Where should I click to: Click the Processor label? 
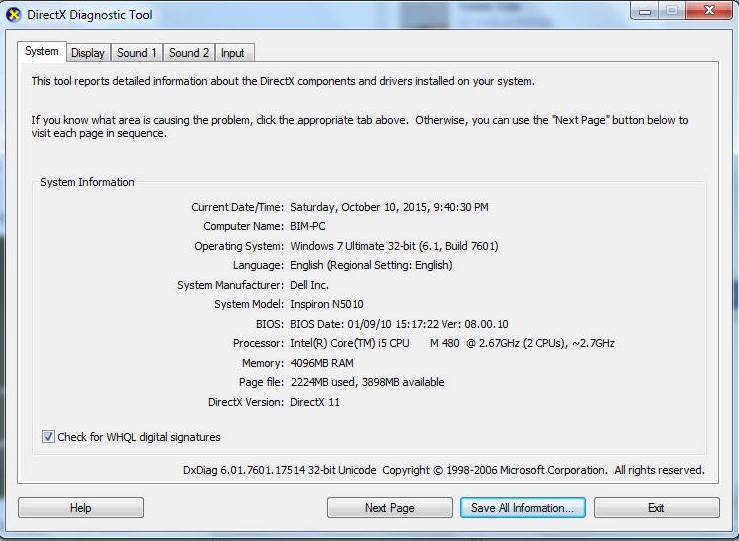(258, 343)
